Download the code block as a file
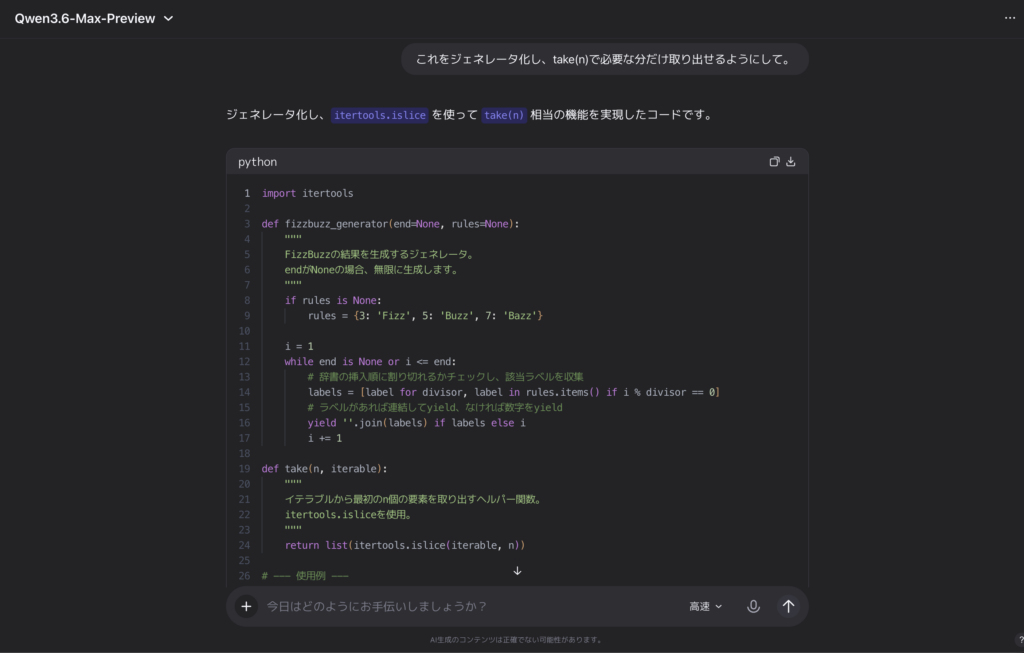This screenshot has width=1024, height=653. coord(790,161)
